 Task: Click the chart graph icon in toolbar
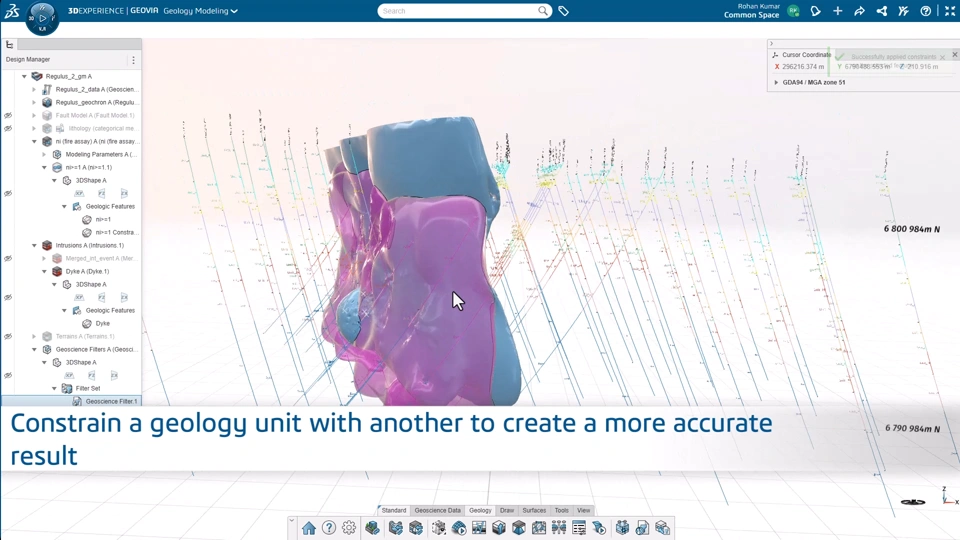click(479, 528)
